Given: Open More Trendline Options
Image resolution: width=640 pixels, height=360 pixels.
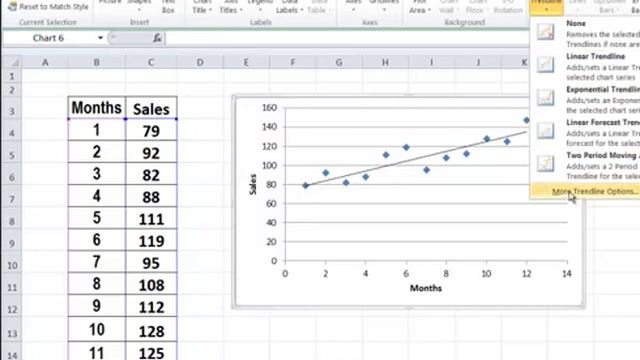Looking at the screenshot, I should click(x=585, y=191).
